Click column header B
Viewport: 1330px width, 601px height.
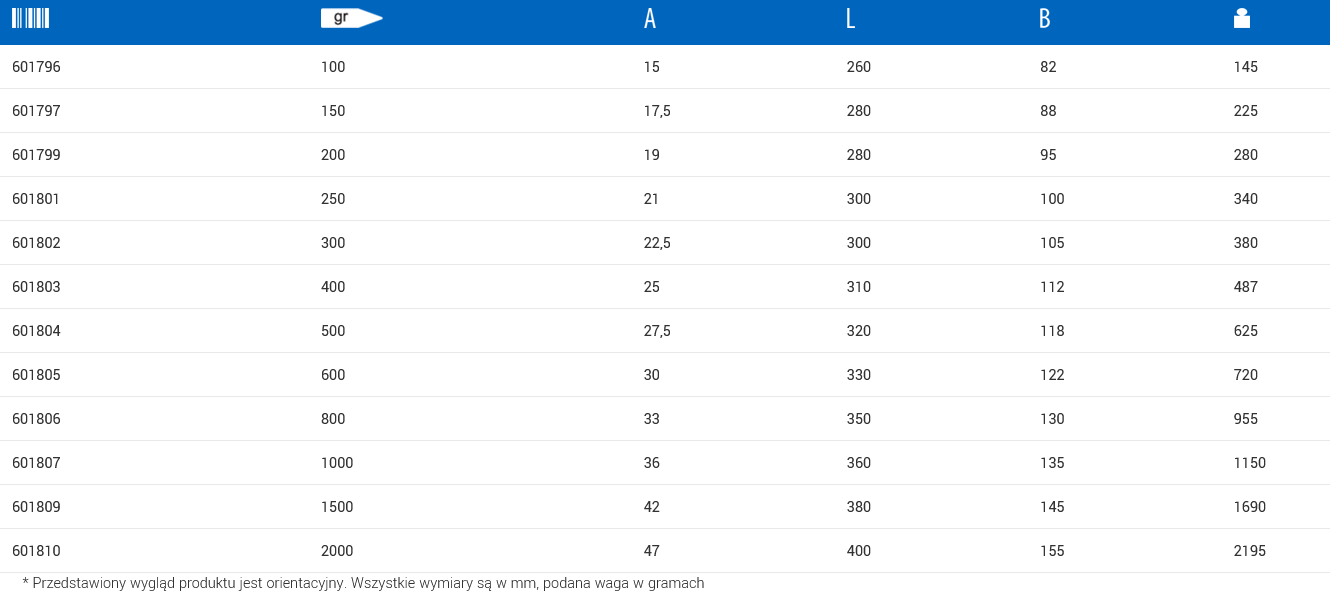pos(1045,19)
